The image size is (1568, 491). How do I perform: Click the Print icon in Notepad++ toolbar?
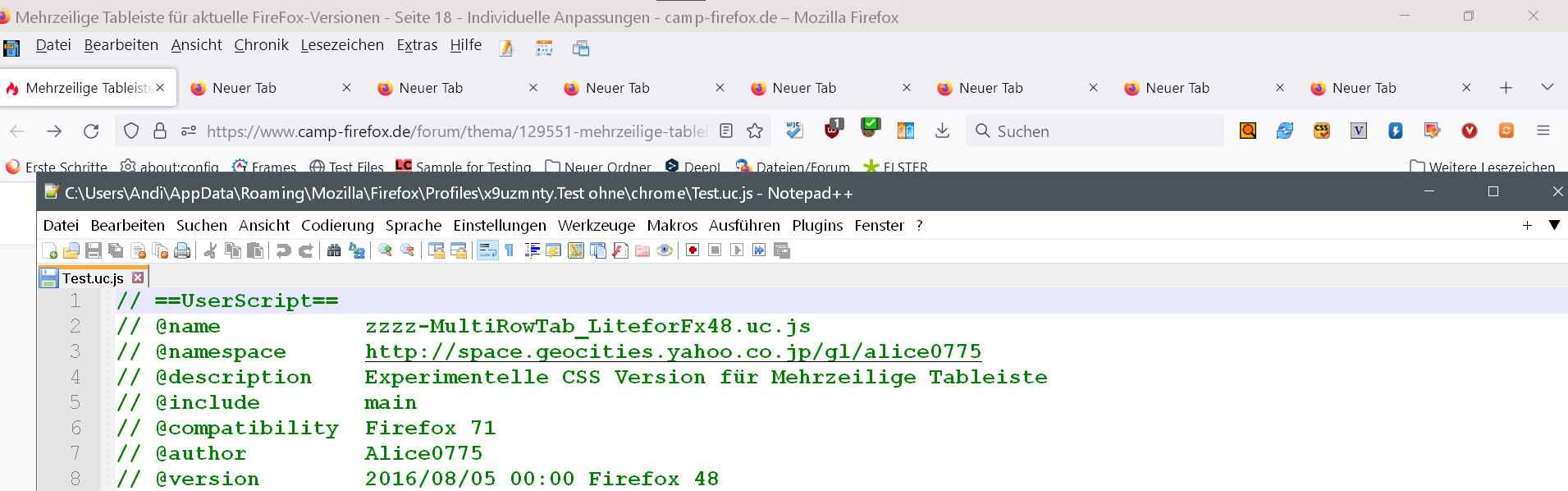coord(182,250)
